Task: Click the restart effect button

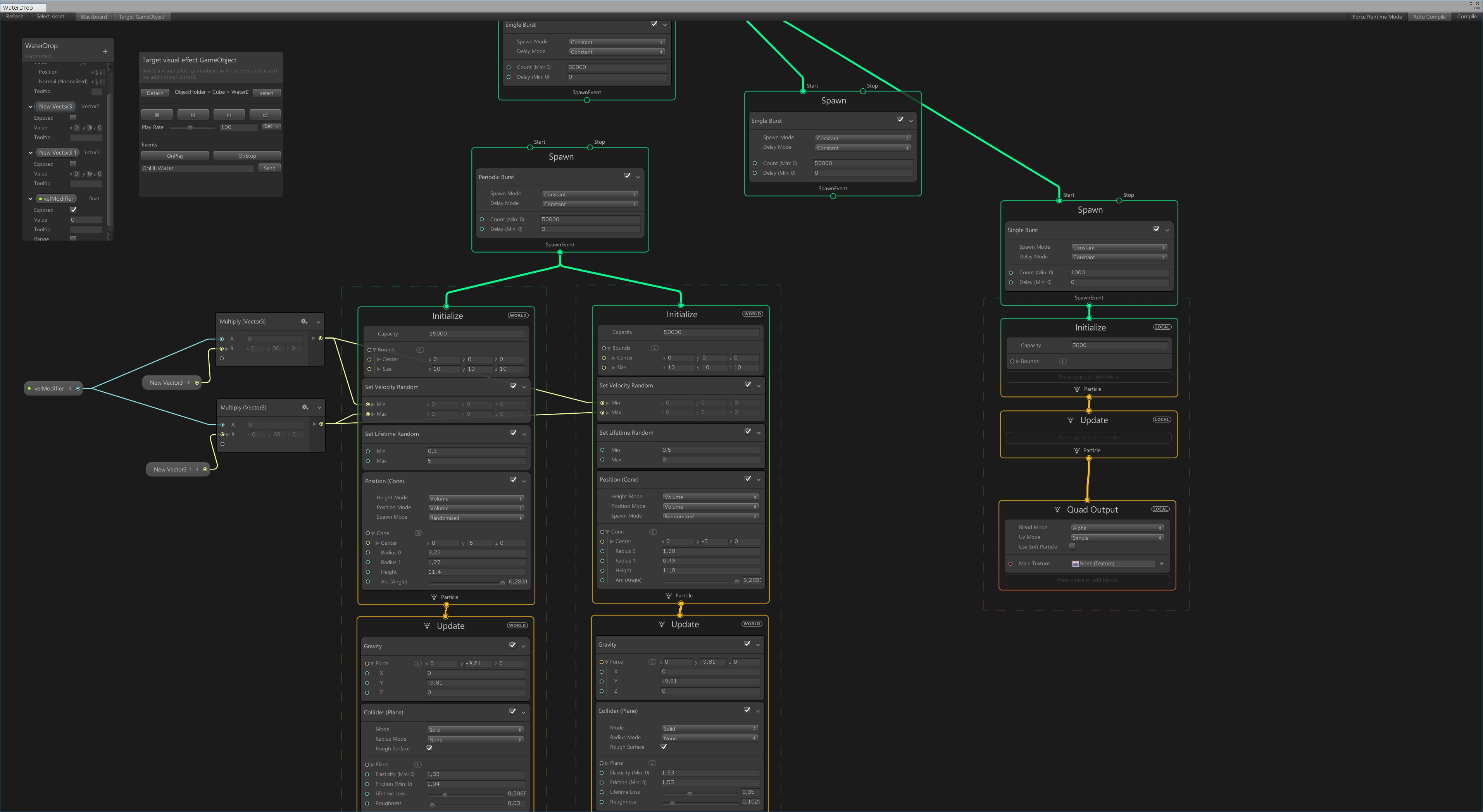Action: (x=266, y=115)
